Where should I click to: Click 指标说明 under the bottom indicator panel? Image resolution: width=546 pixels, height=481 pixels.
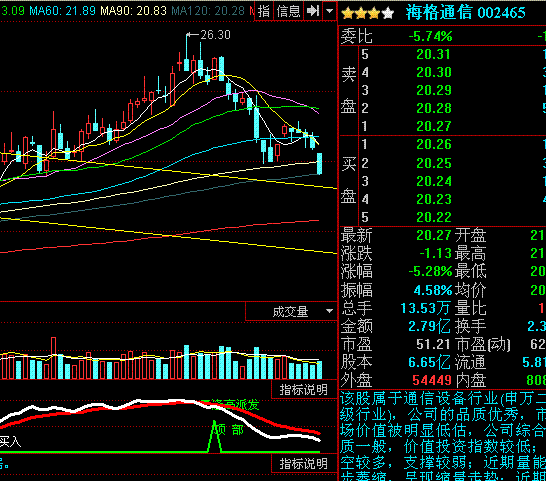pos(304,464)
